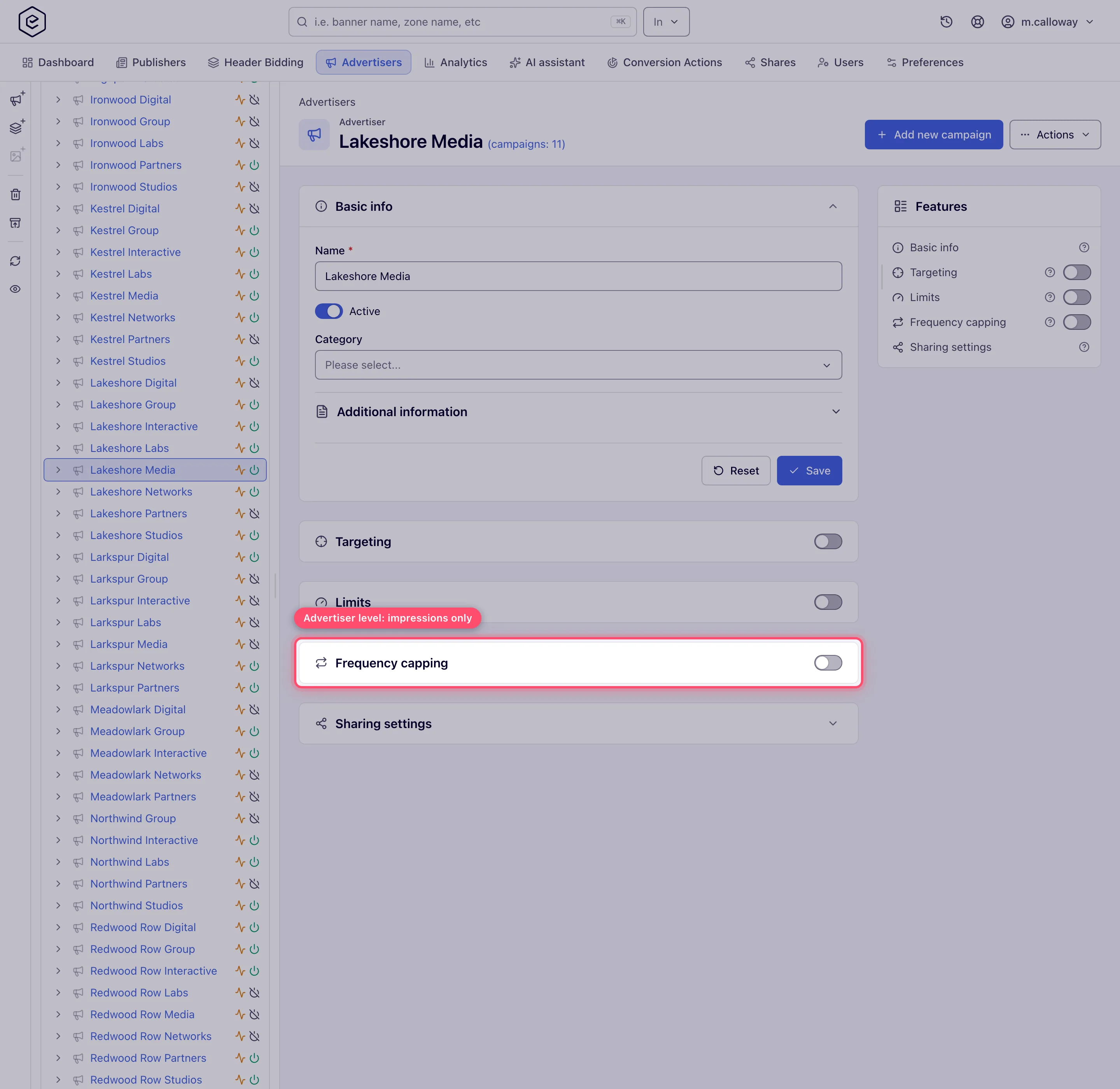
Task: Expand the Sharing settings section
Action: pyautogui.click(x=578, y=723)
